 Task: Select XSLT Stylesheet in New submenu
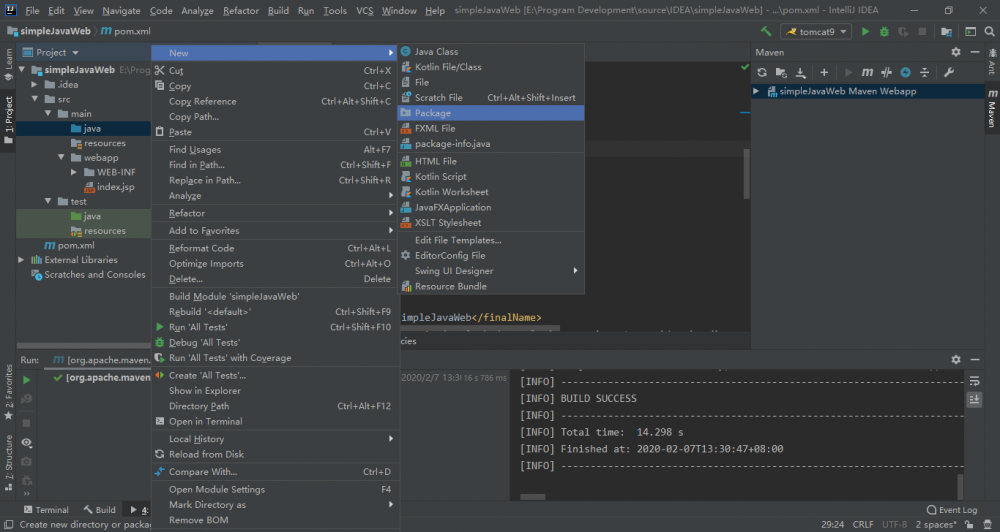[490, 223]
